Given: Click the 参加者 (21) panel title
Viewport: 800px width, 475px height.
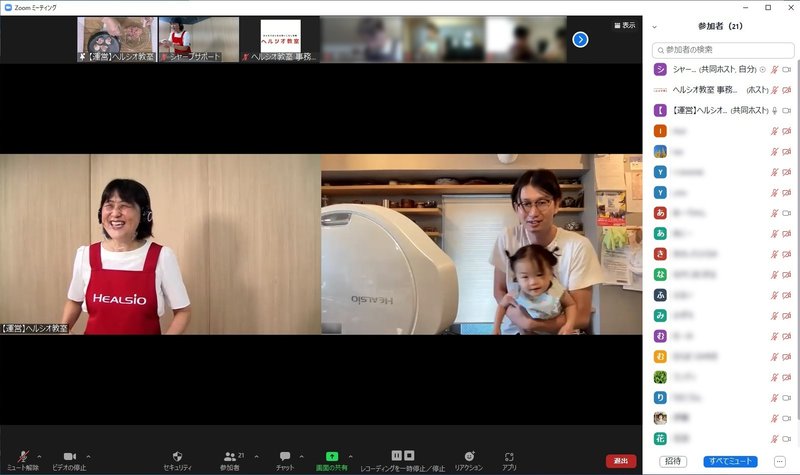Looking at the screenshot, I should (720, 27).
